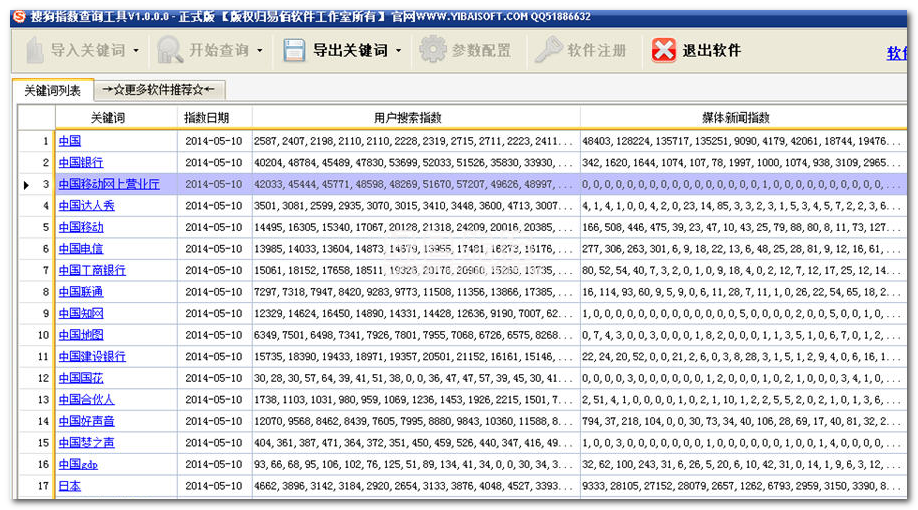
Task: Click media news index cell starting 342, 1620
Action: (x=744, y=163)
